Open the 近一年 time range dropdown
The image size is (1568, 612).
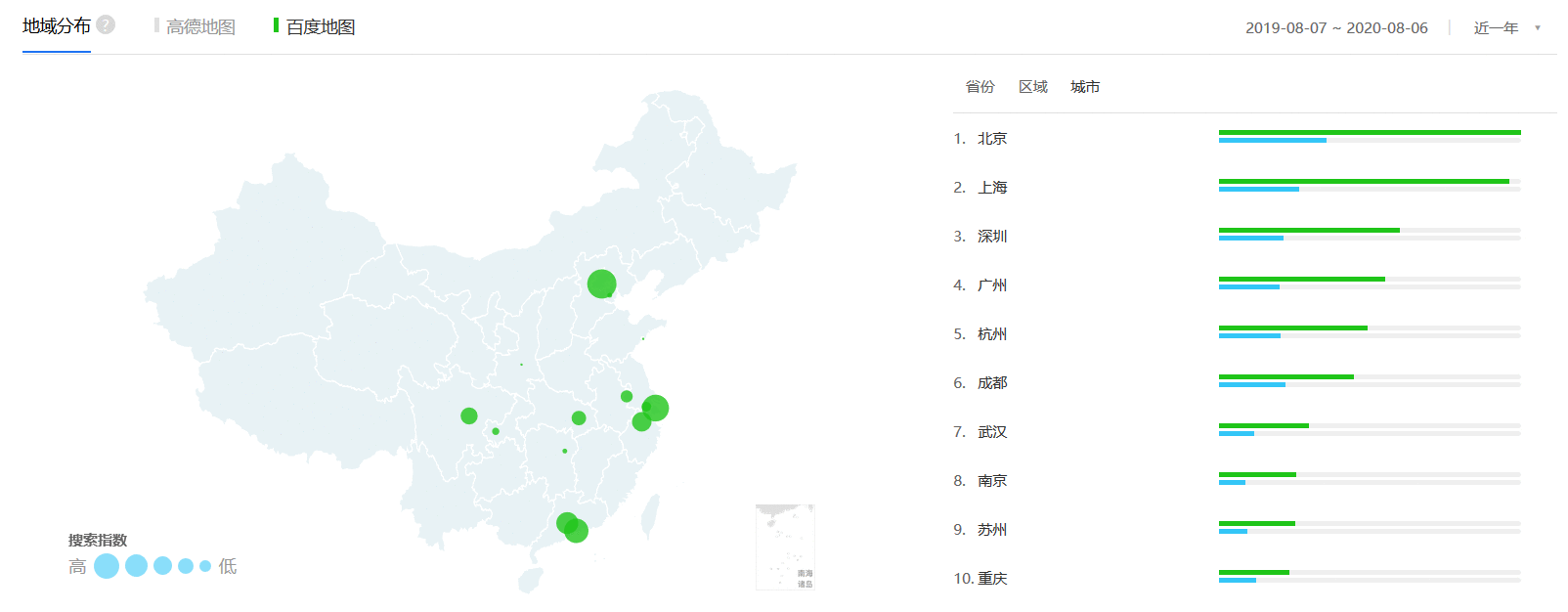click(1506, 27)
